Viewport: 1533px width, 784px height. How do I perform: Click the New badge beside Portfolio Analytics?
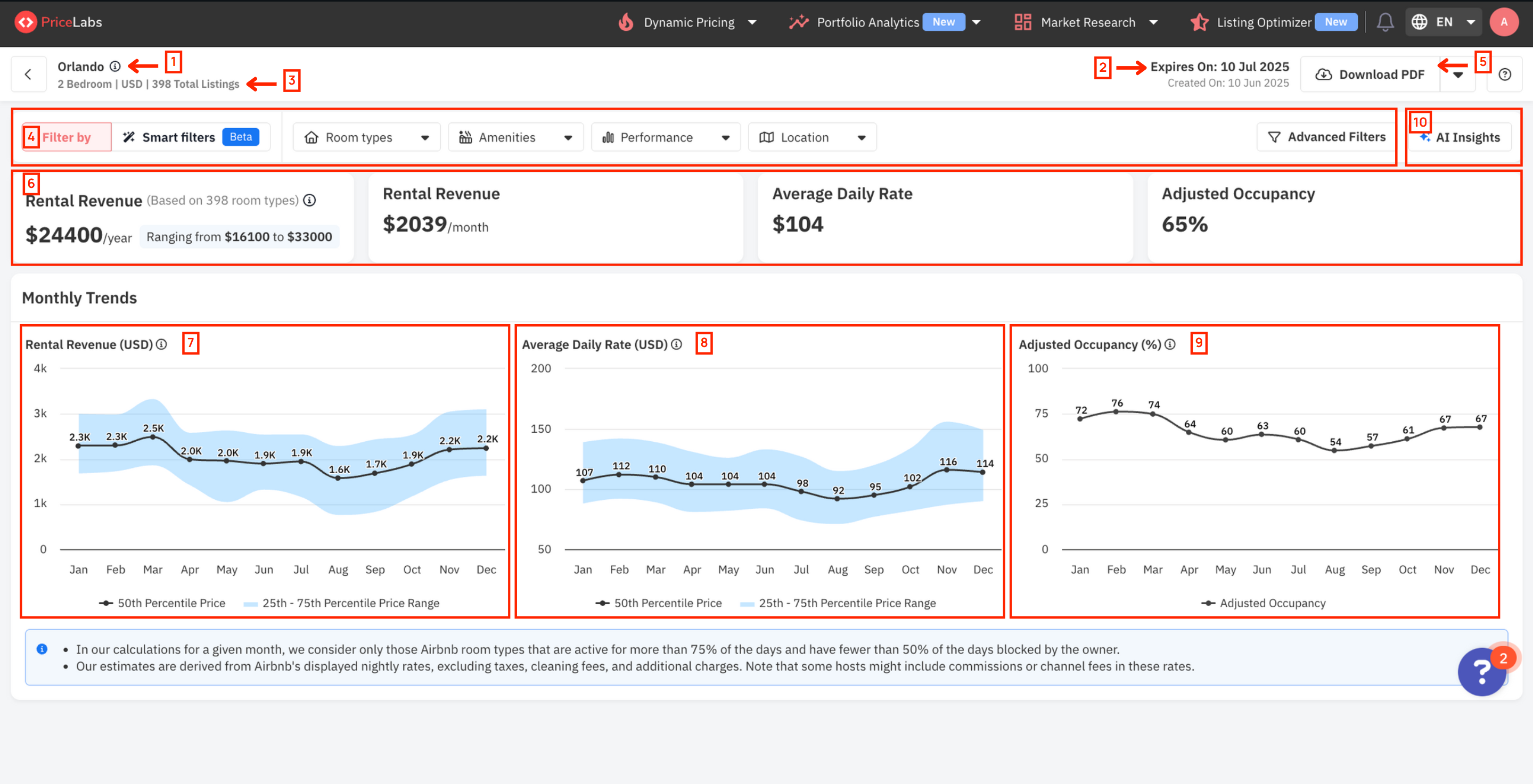[943, 22]
